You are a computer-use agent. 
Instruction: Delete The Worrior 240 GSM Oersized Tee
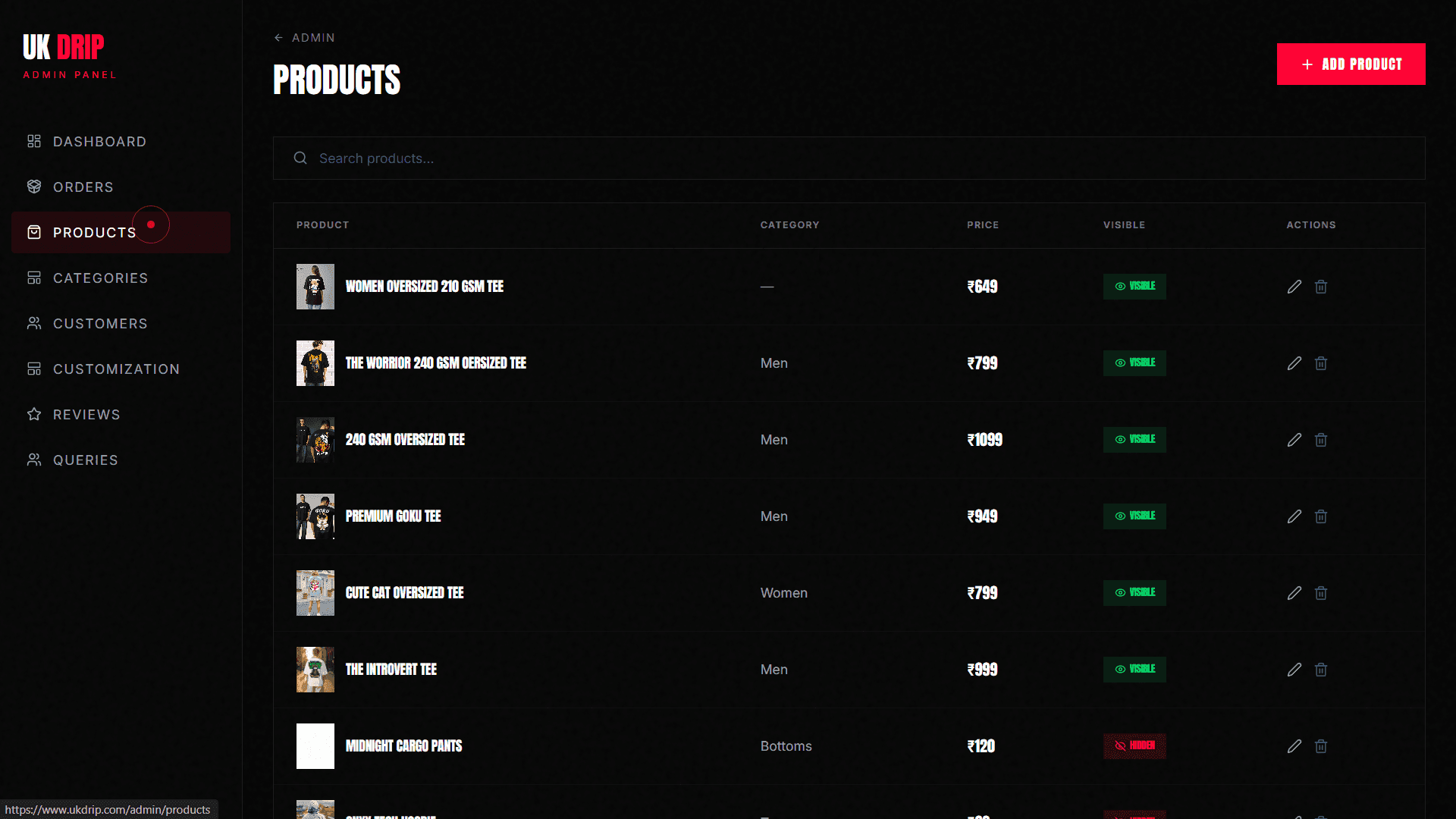1321,363
